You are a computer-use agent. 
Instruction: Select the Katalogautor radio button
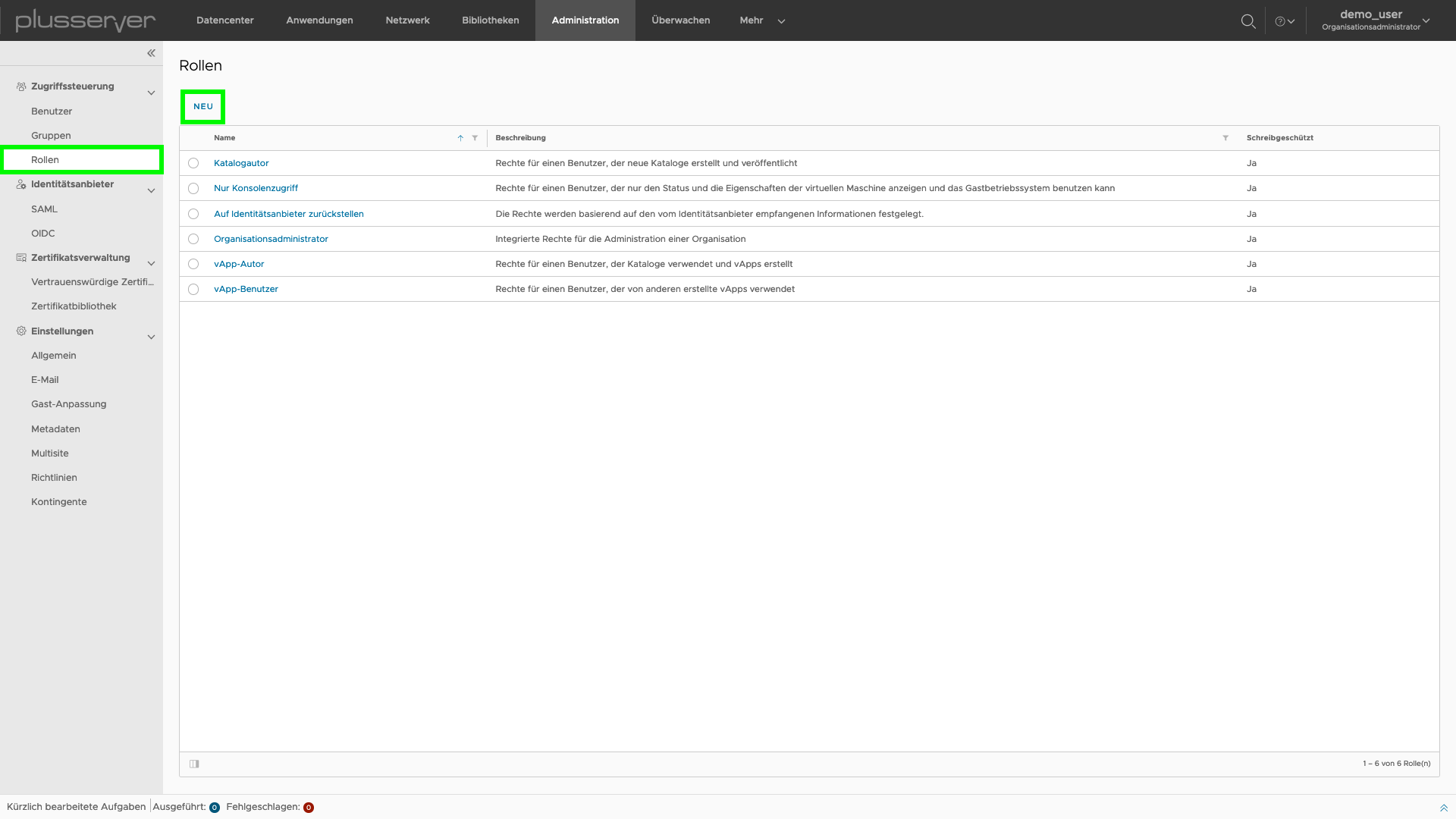tap(193, 163)
